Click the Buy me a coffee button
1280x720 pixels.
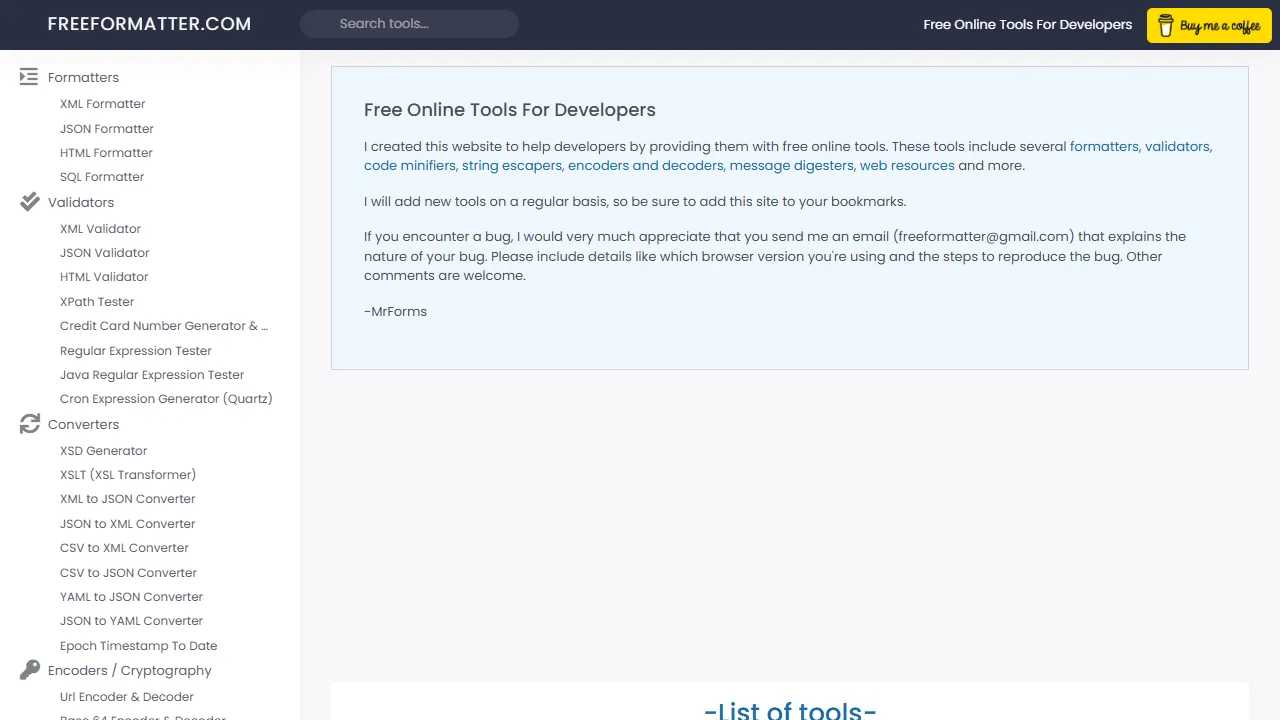click(1209, 25)
